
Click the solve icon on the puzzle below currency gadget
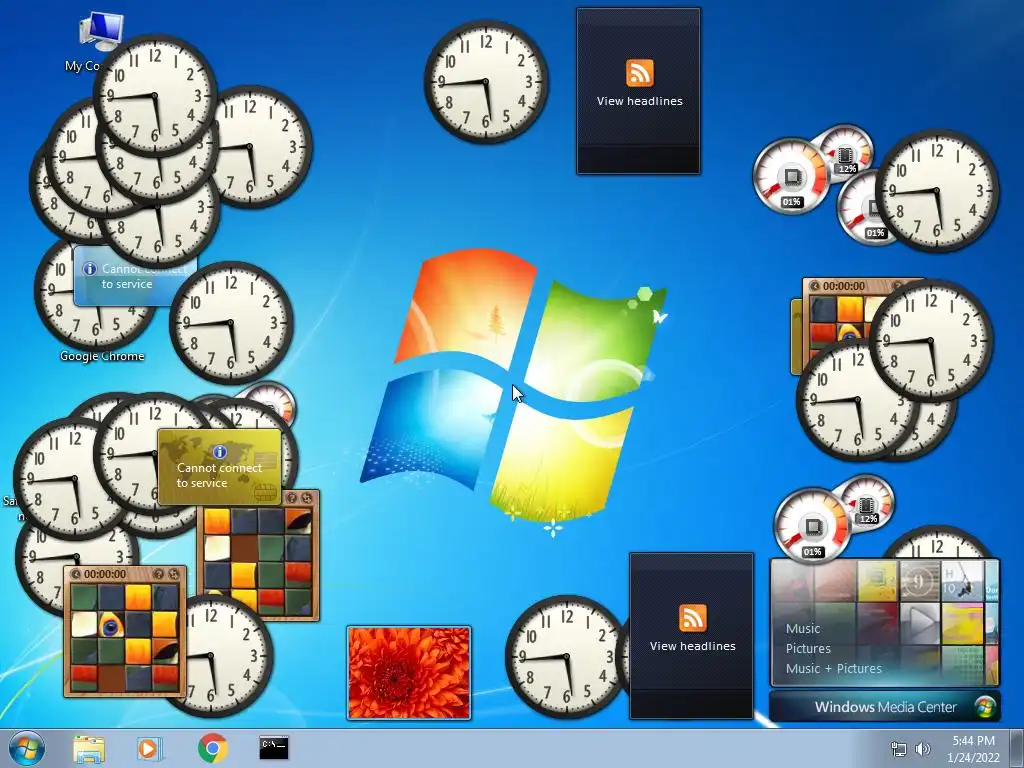pos(307,498)
